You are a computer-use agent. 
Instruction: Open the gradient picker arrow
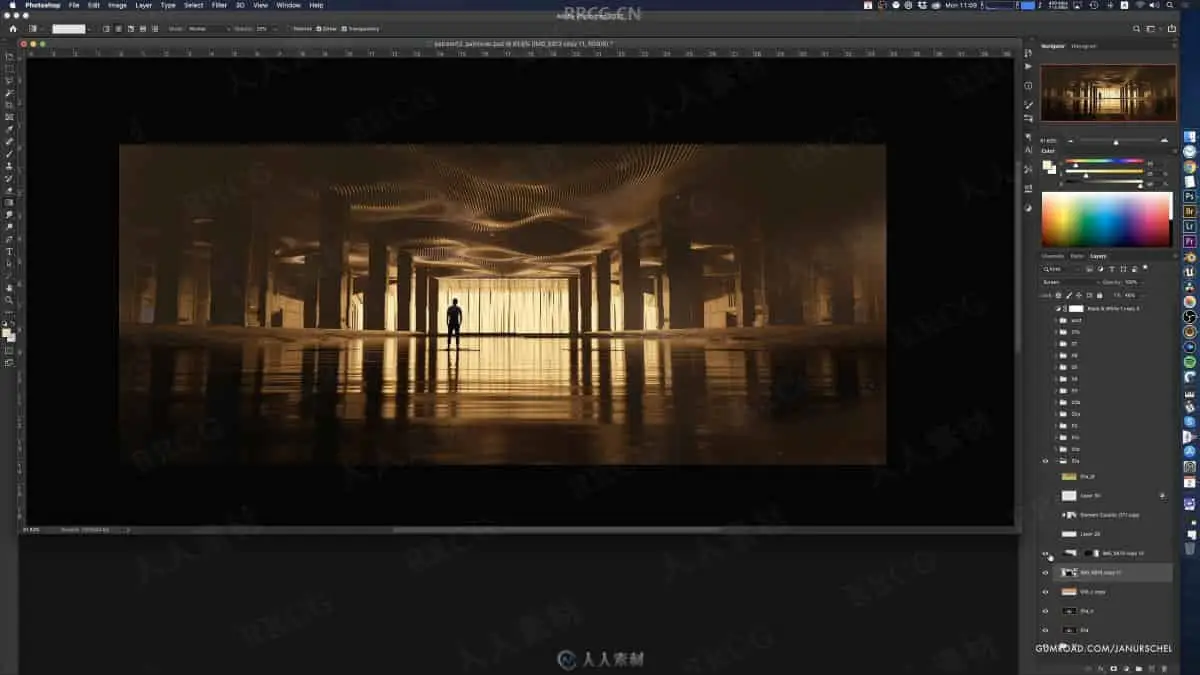89,28
